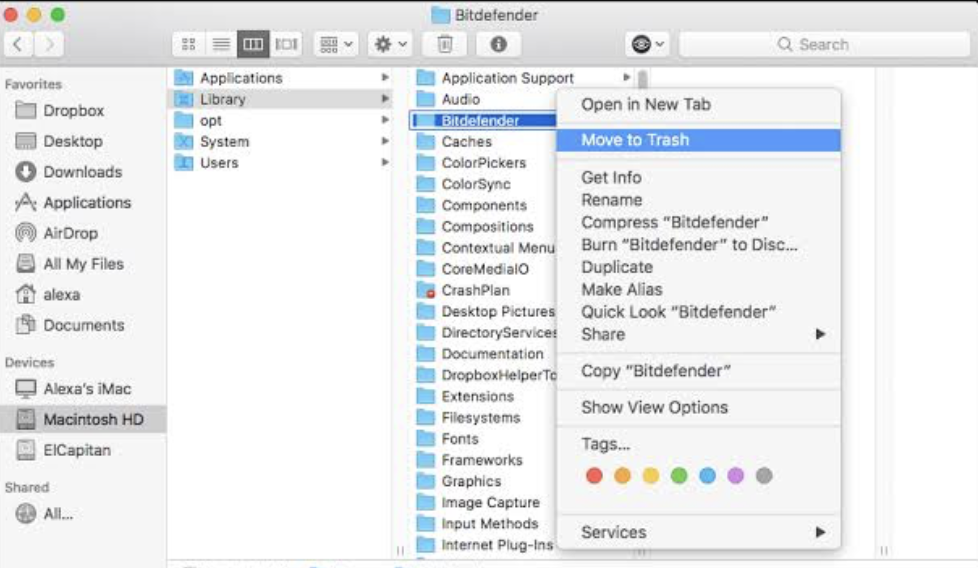Switch to list view
Image resolution: width=978 pixels, height=568 pixels.
[221, 44]
